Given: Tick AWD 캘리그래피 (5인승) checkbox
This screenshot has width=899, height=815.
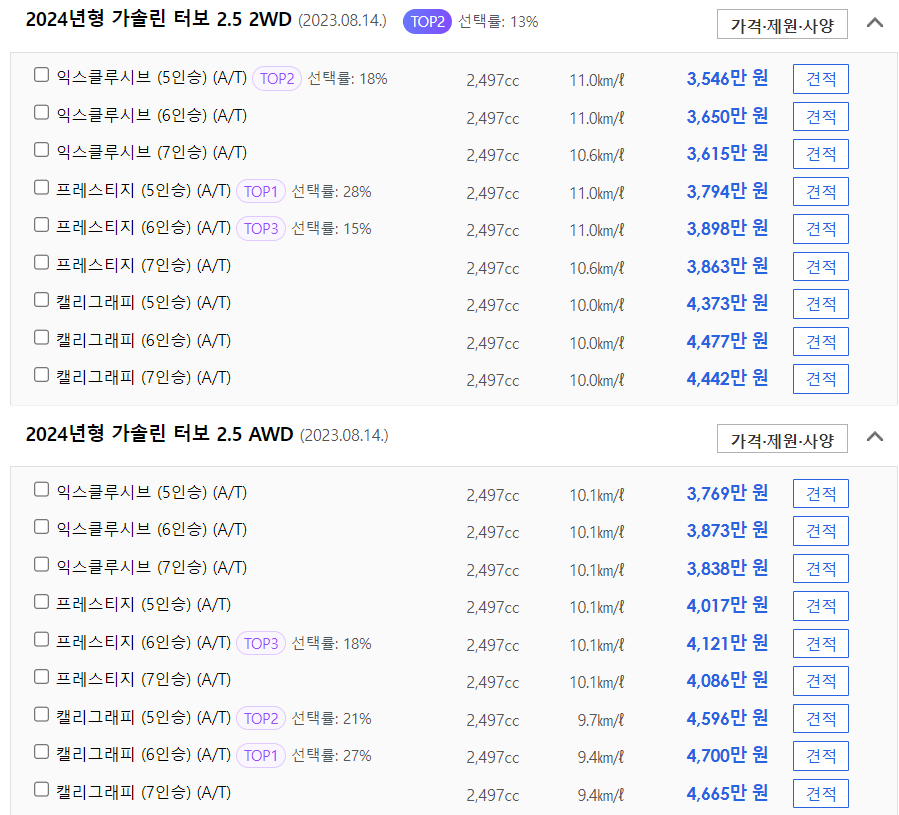Looking at the screenshot, I should [x=41, y=714].
